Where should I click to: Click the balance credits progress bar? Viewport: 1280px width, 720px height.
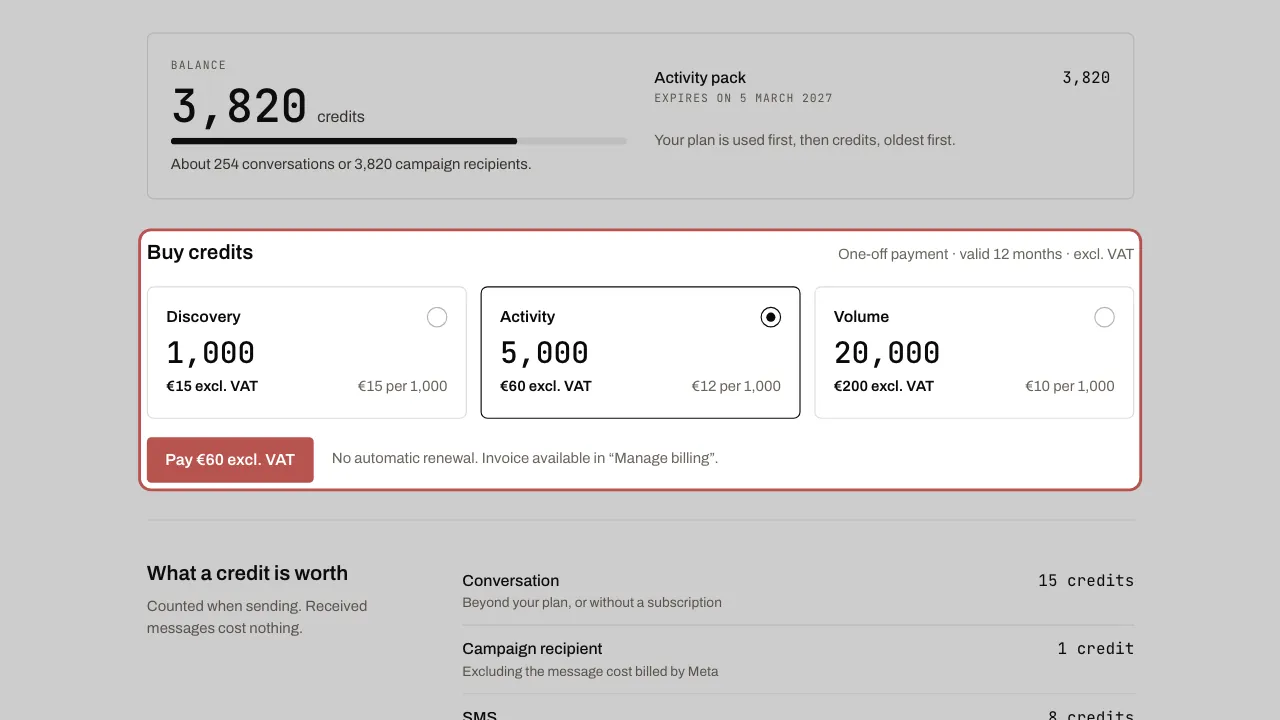coord(399,141)
